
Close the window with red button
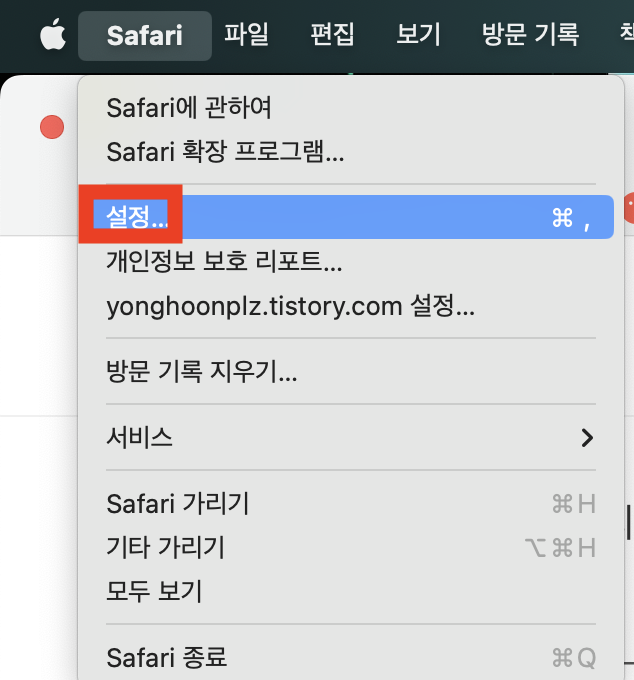[x=52, y=127]
